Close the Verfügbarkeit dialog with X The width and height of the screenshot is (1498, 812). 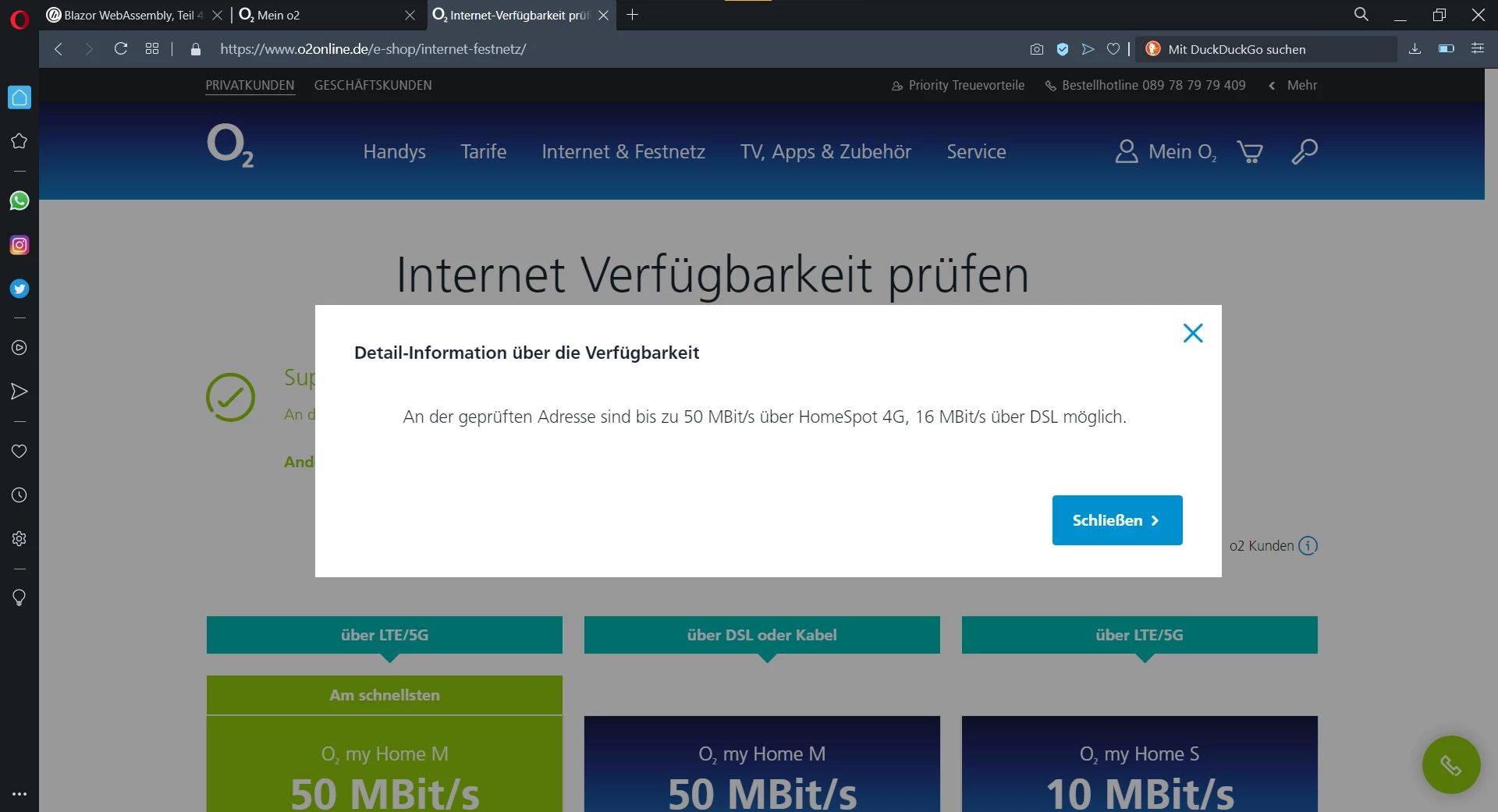[1193, 333]
